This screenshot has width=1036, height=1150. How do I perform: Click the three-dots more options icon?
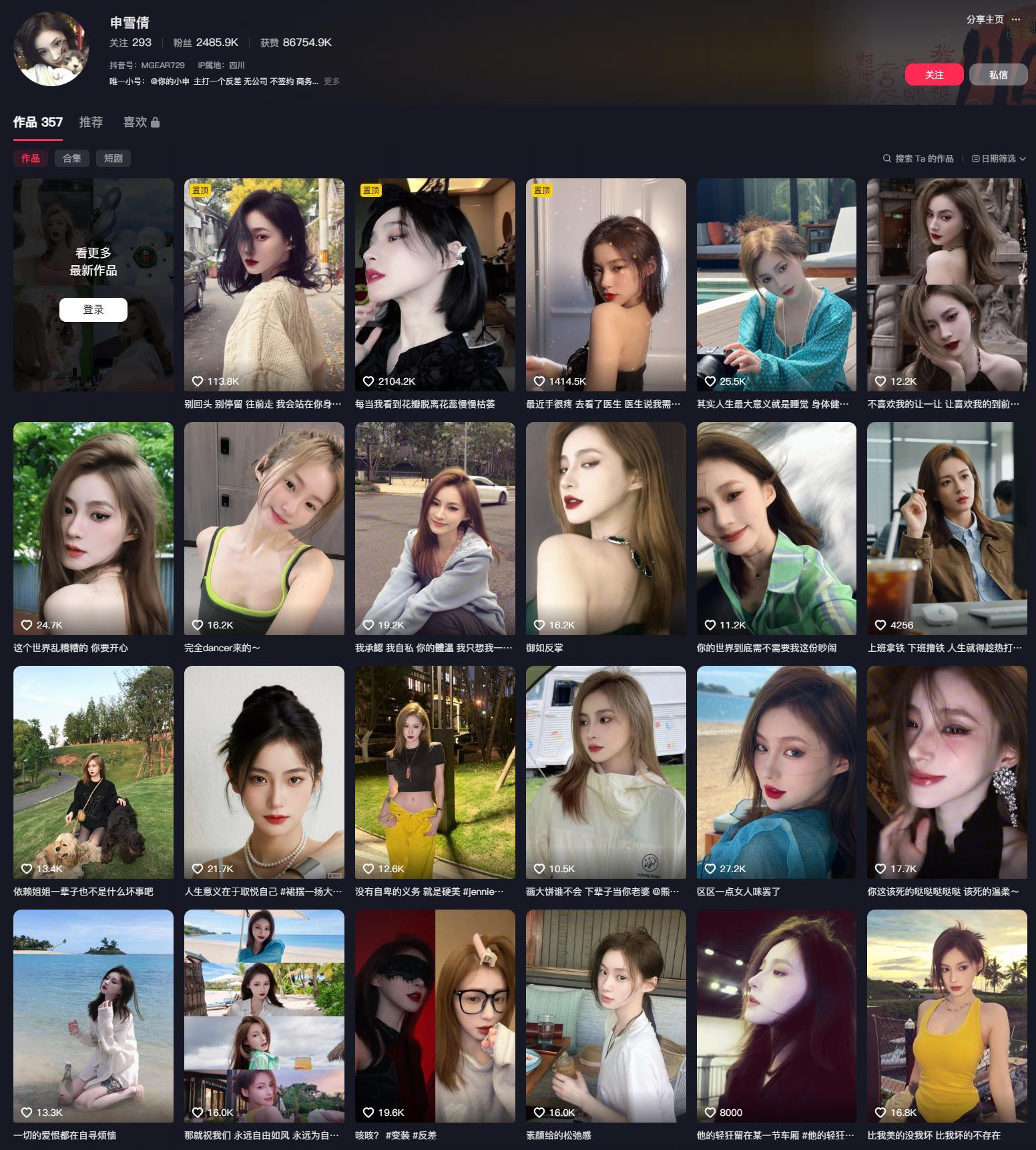(1016, 19)
